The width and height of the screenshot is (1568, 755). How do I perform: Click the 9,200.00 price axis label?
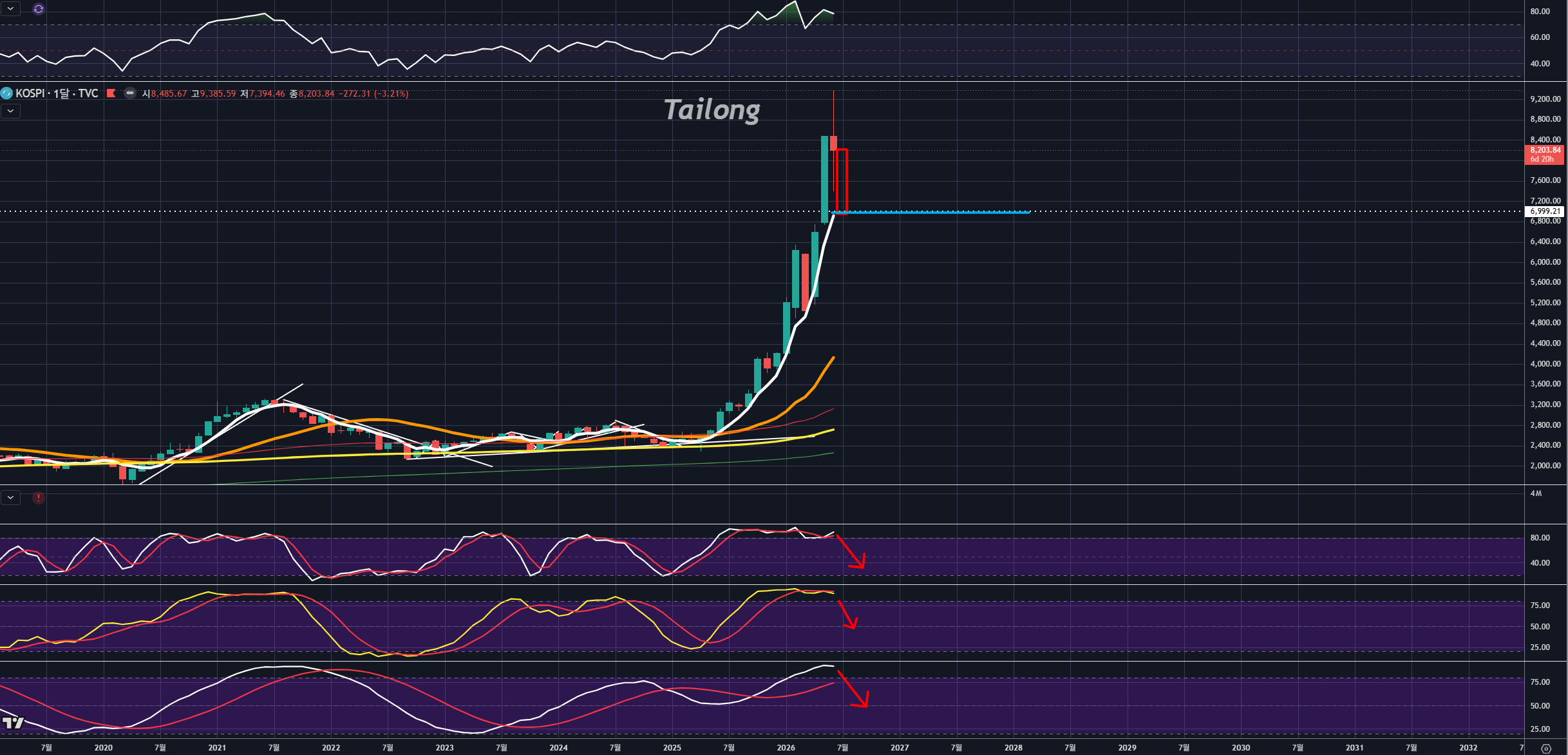point(1545,99)
